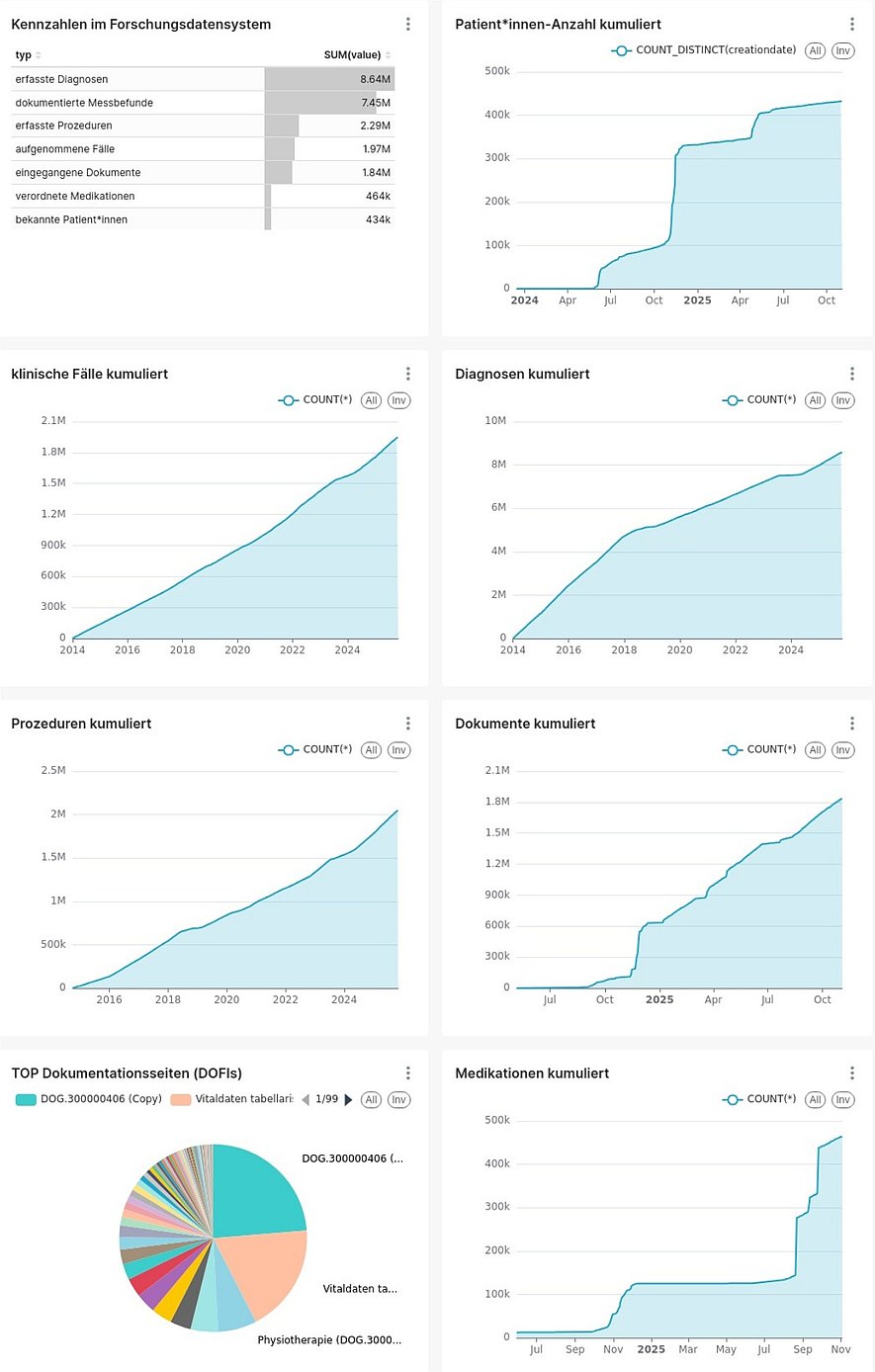Screen dimensions: 875x1372
Task: Open the TOP Dokumentationsseiten kebab menu
Action: pyautogui.click(x=408, y=1072)
